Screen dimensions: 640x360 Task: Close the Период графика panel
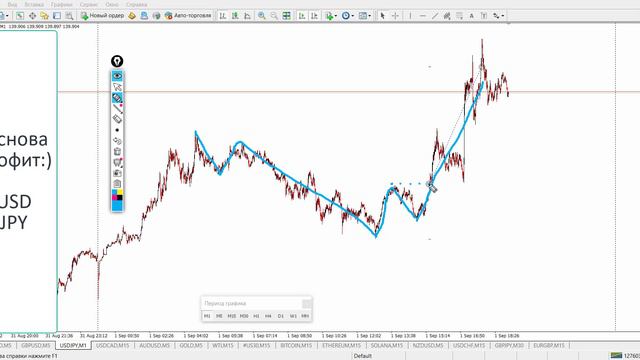coord(307,303)
